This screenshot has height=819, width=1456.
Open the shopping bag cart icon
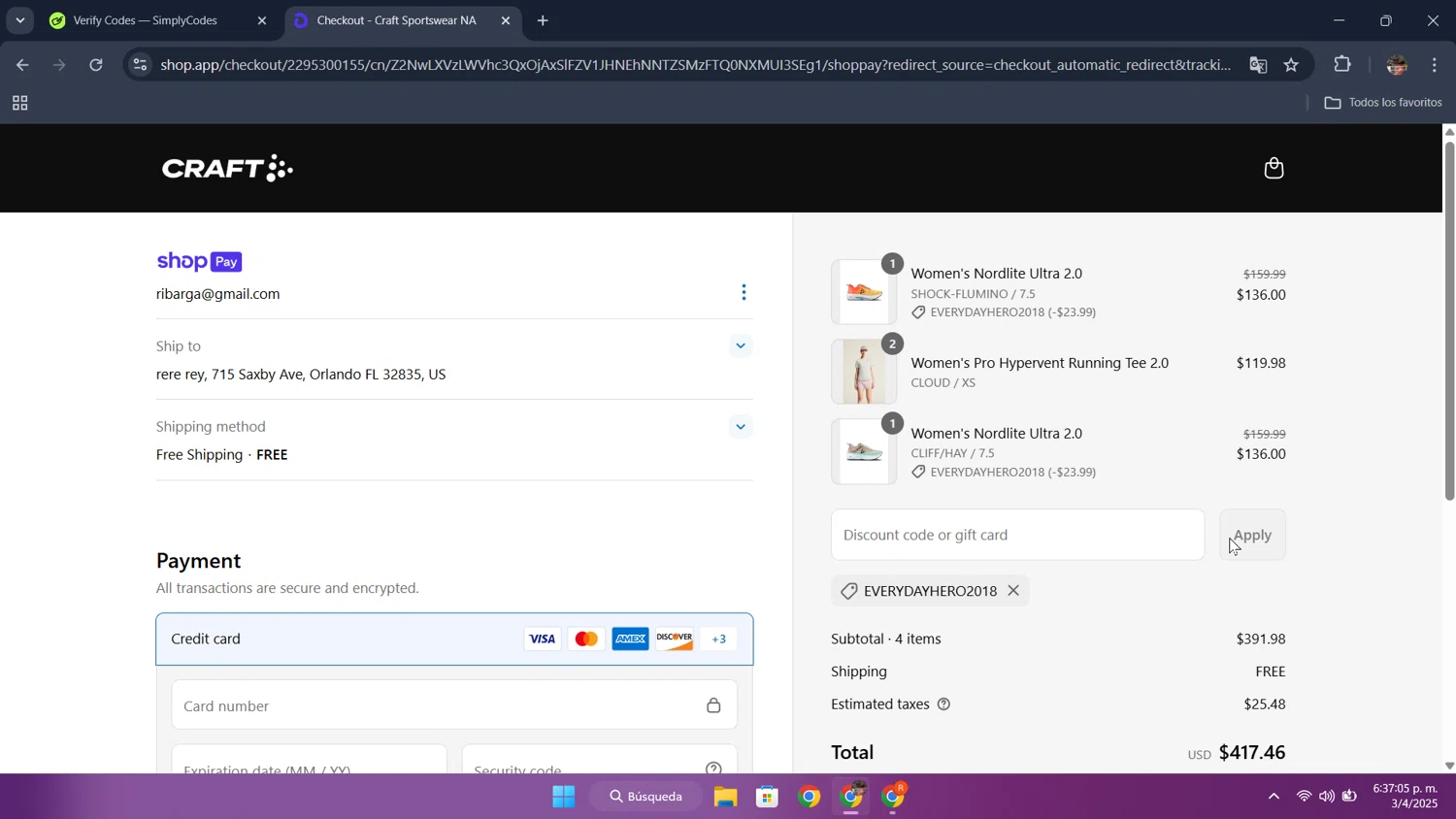tap(1274, 168)
